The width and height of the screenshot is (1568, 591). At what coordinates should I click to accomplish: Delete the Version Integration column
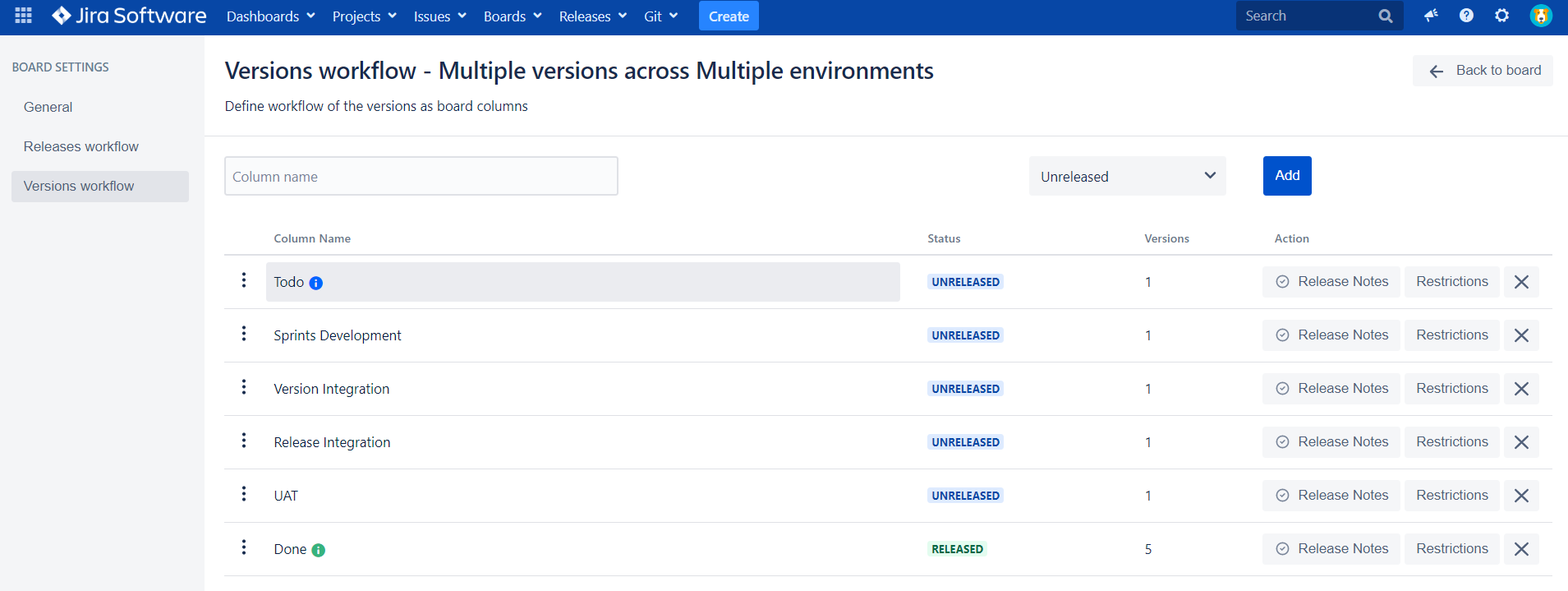click(x=1521, y=389)
